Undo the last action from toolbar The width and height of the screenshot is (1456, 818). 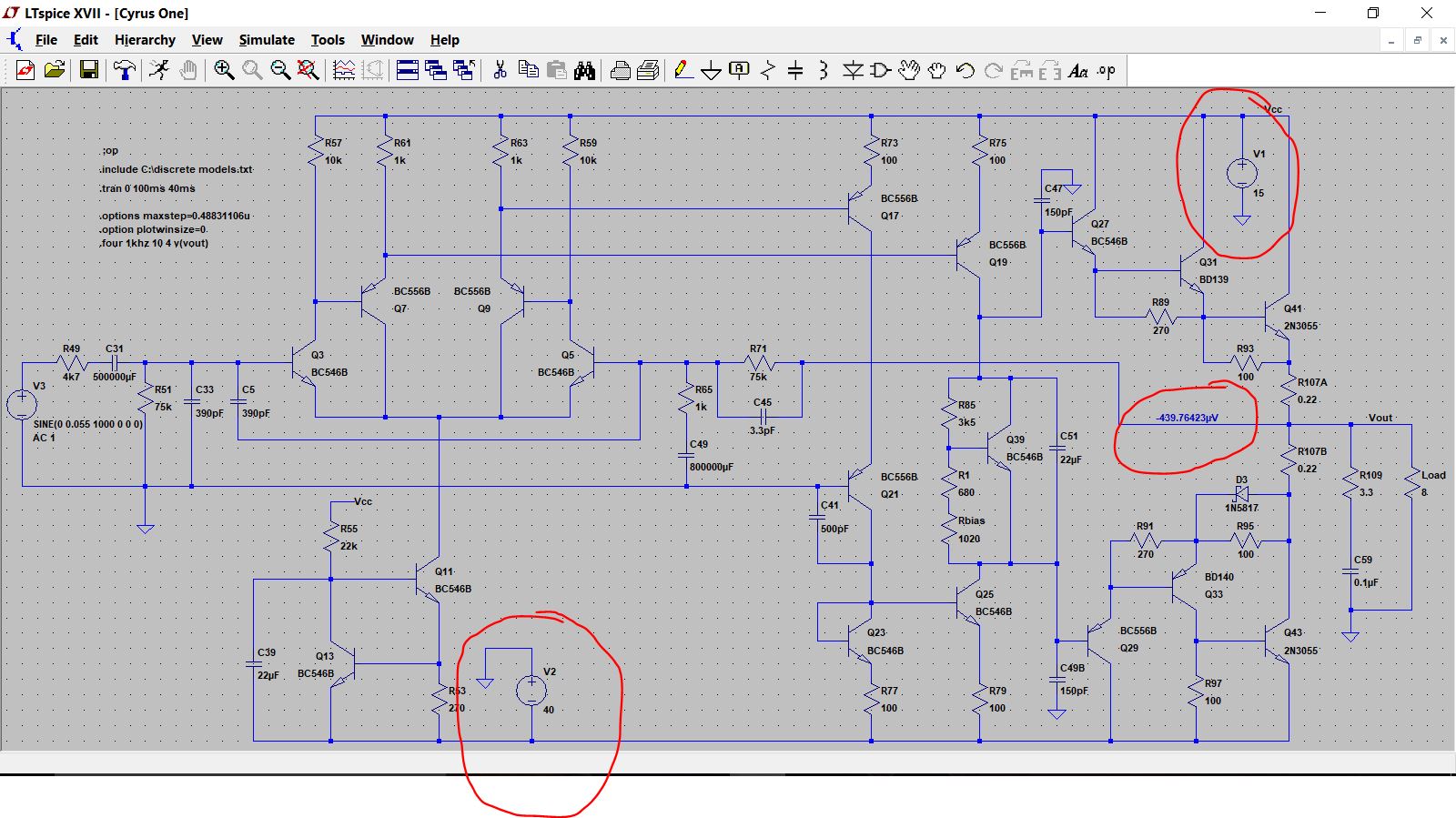click(966, 70)
